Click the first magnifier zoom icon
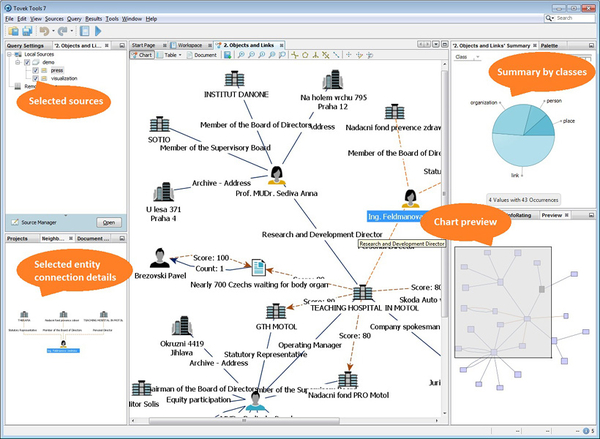Screen dimensions: 600x439 241,55
